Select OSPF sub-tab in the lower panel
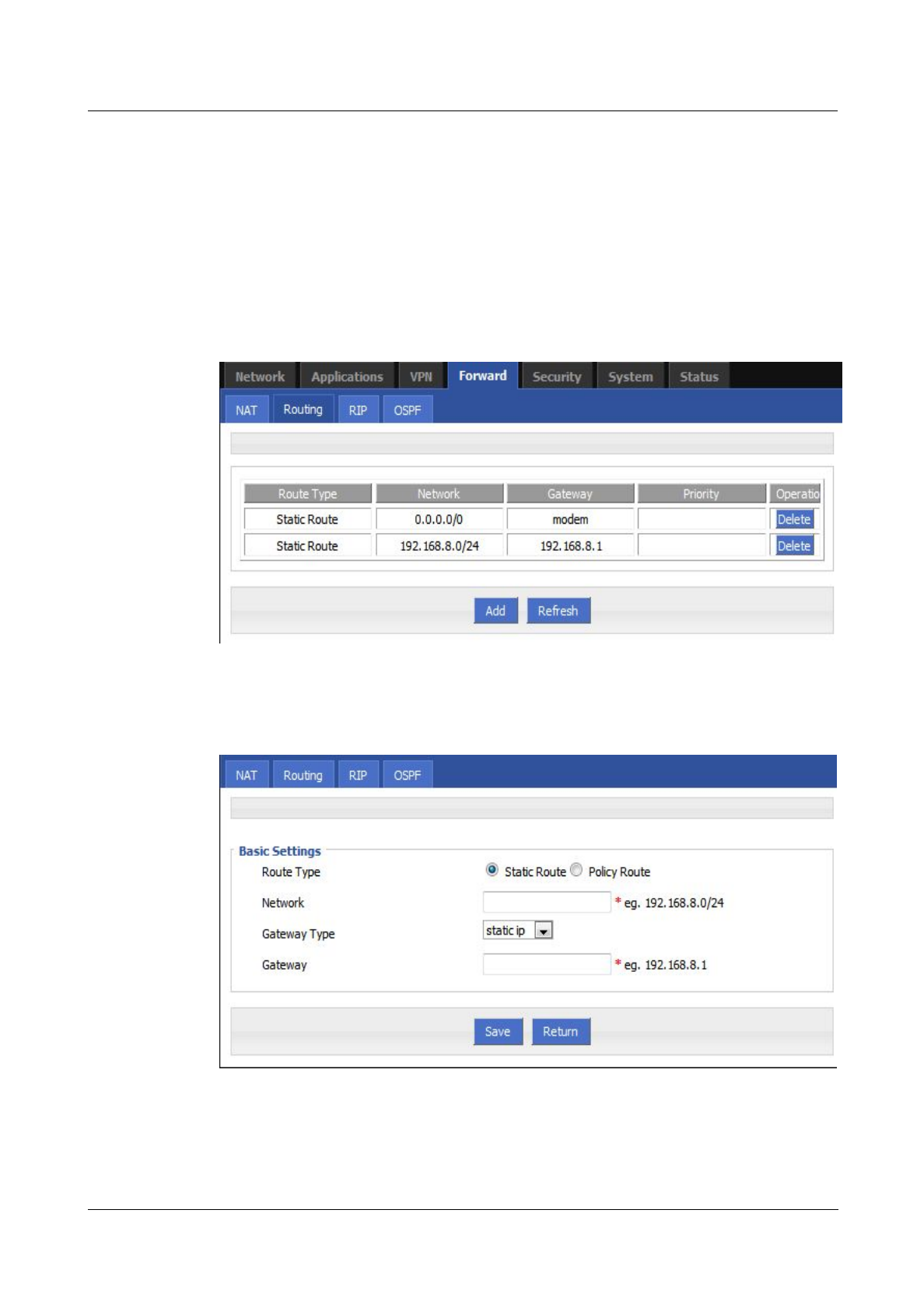 [x=408, y=775]
